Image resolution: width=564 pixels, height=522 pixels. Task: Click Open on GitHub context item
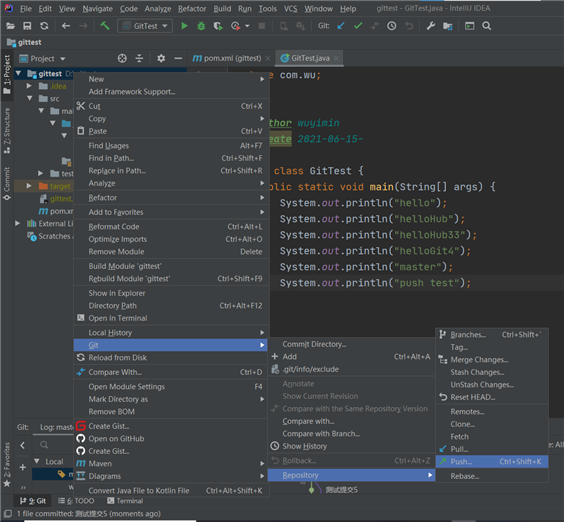pyautogui.click(x=171, y=439)
